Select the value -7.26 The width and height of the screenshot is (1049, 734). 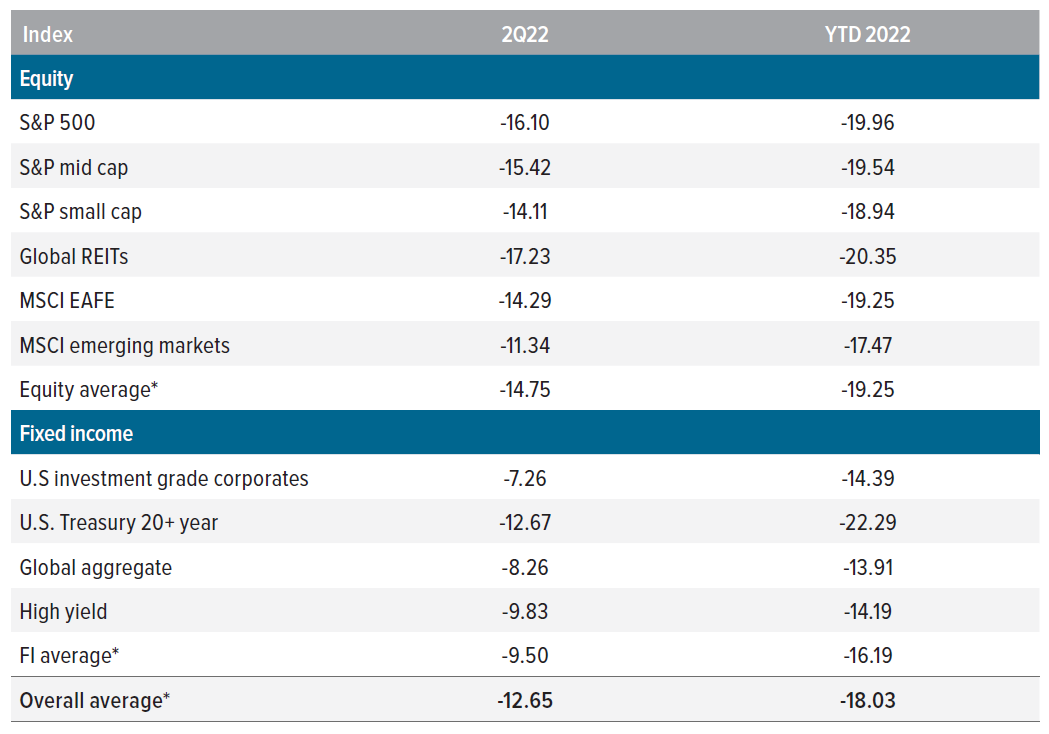tap(524, 478)
